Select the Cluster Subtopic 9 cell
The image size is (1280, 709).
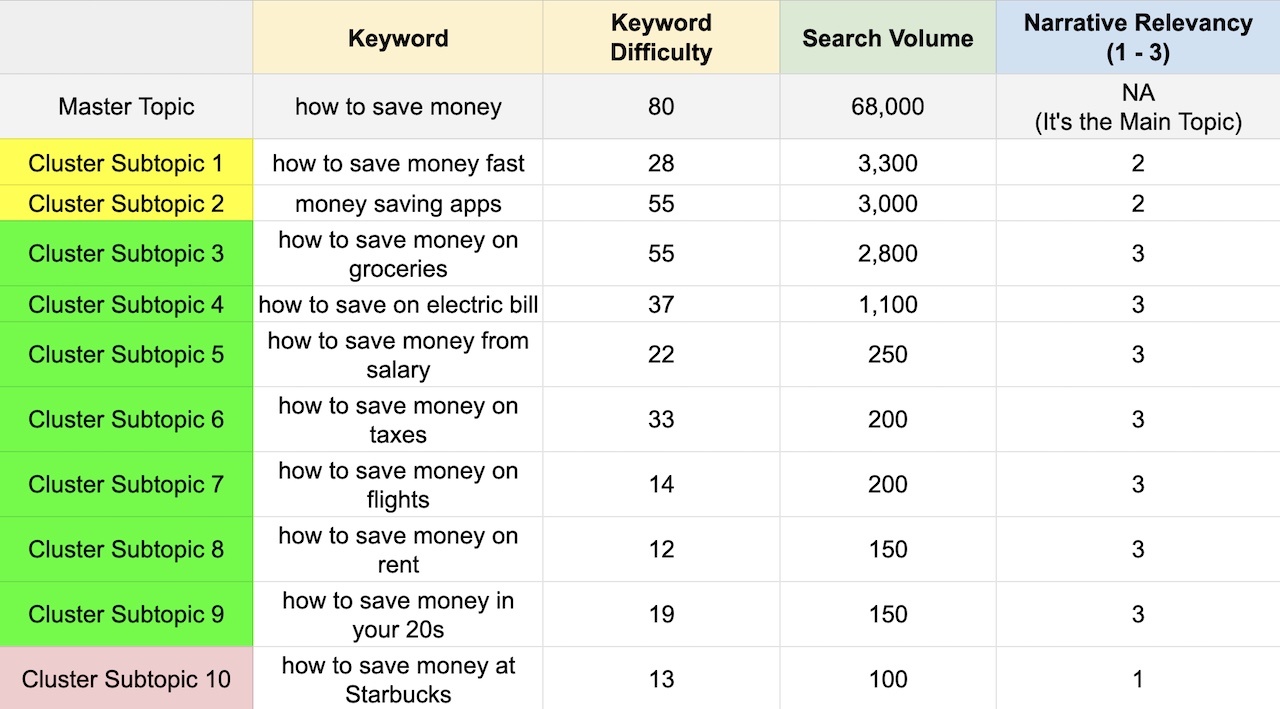126,614
